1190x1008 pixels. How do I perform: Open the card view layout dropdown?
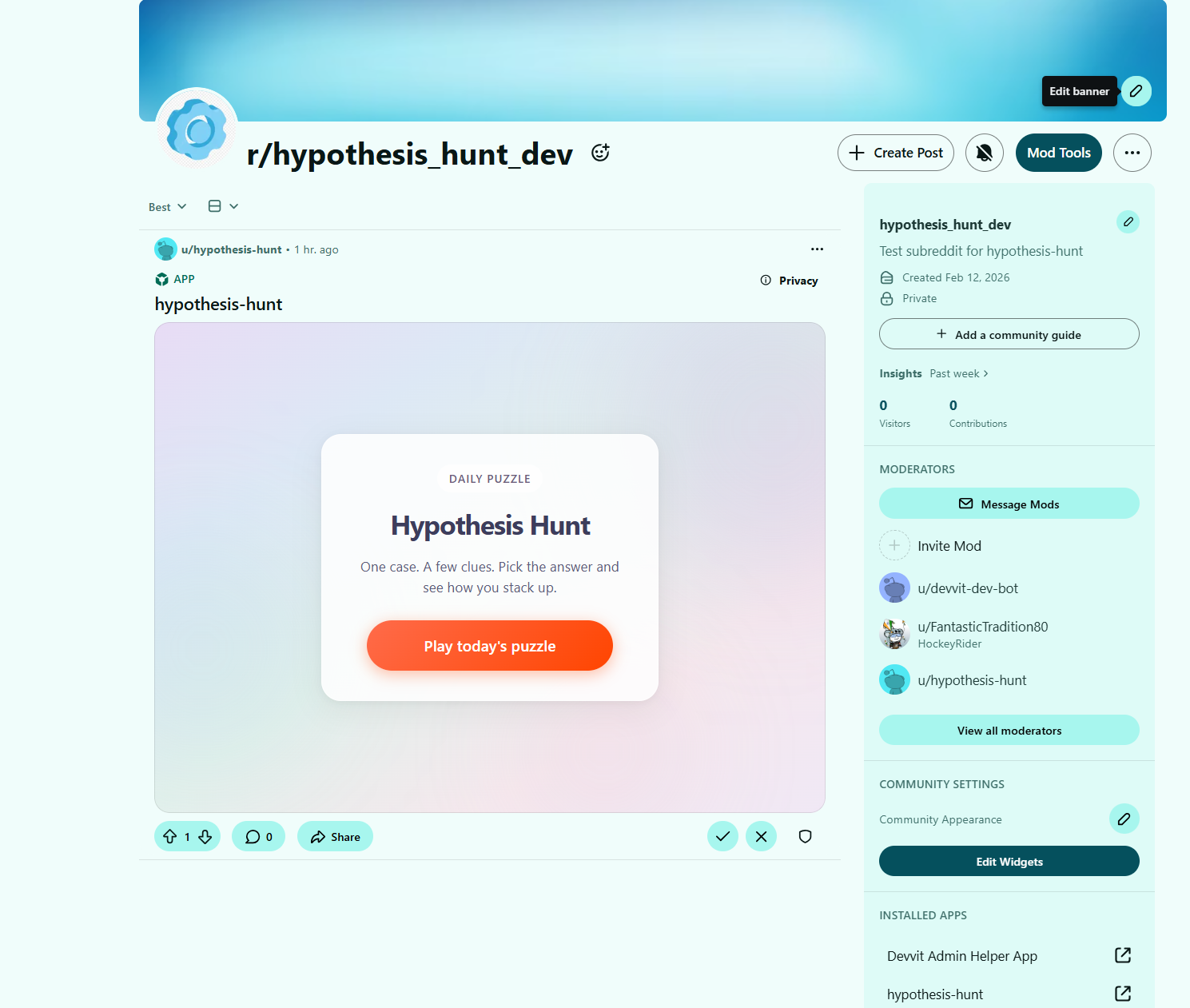[223, 206]
